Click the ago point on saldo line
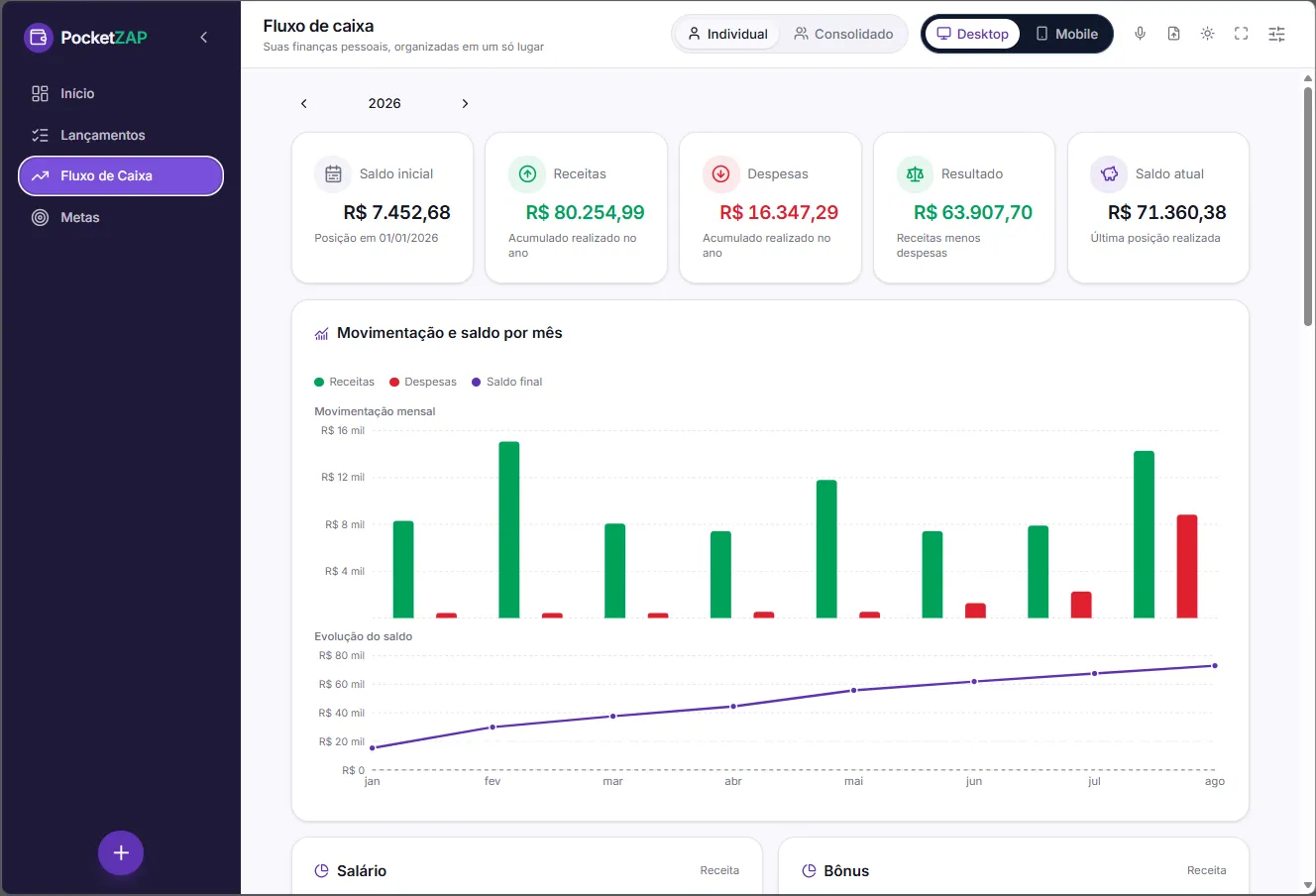This screenshot has height=896, width=1316. (x=1215, y=666)
